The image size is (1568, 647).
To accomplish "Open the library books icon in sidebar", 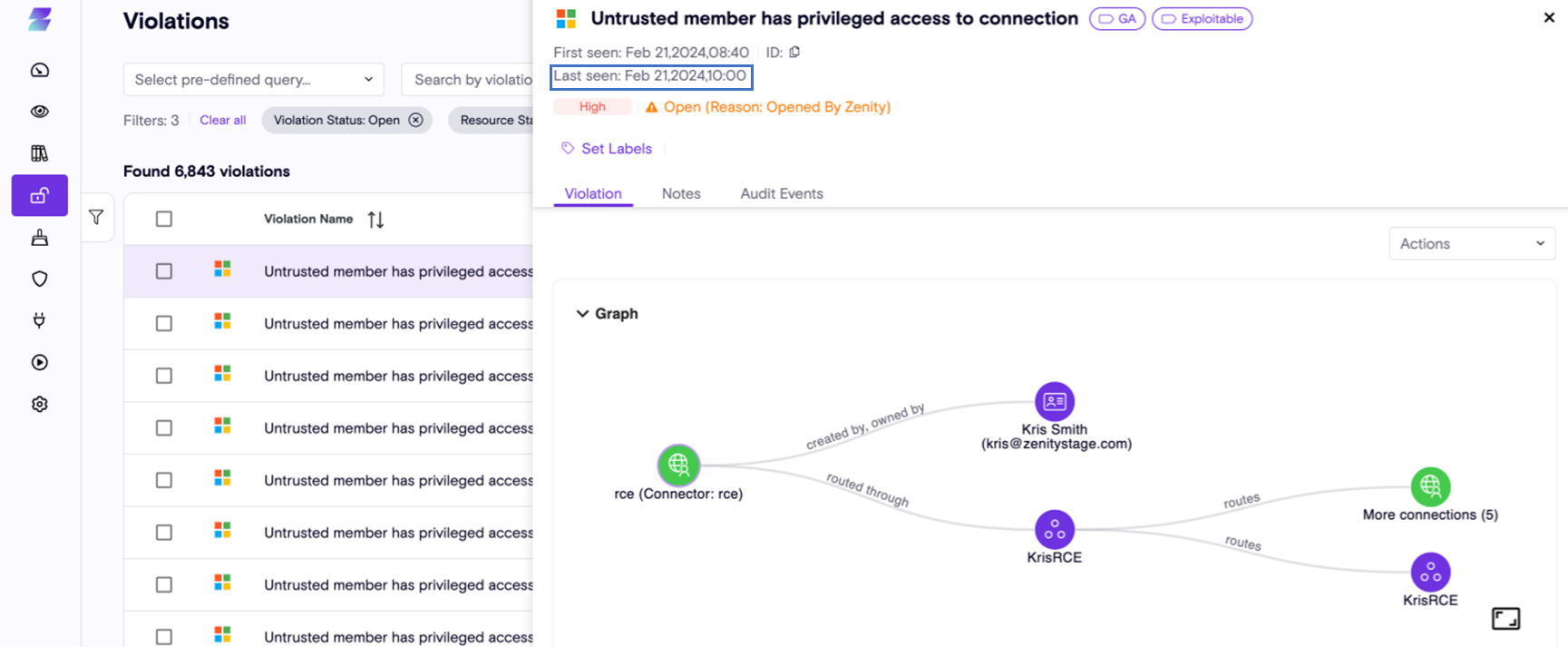I will pos(40,153).
